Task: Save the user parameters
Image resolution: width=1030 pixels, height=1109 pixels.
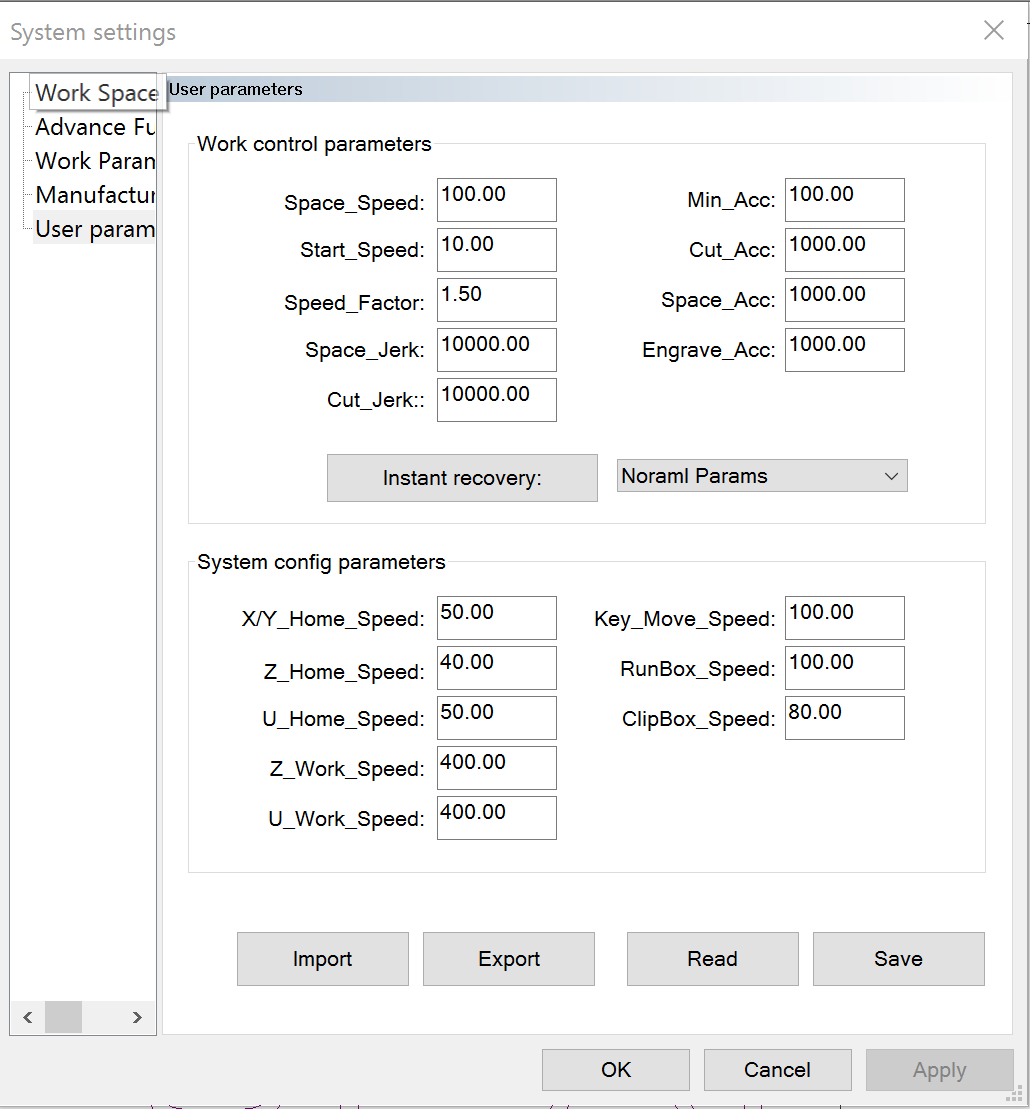Action: [898, 959]
